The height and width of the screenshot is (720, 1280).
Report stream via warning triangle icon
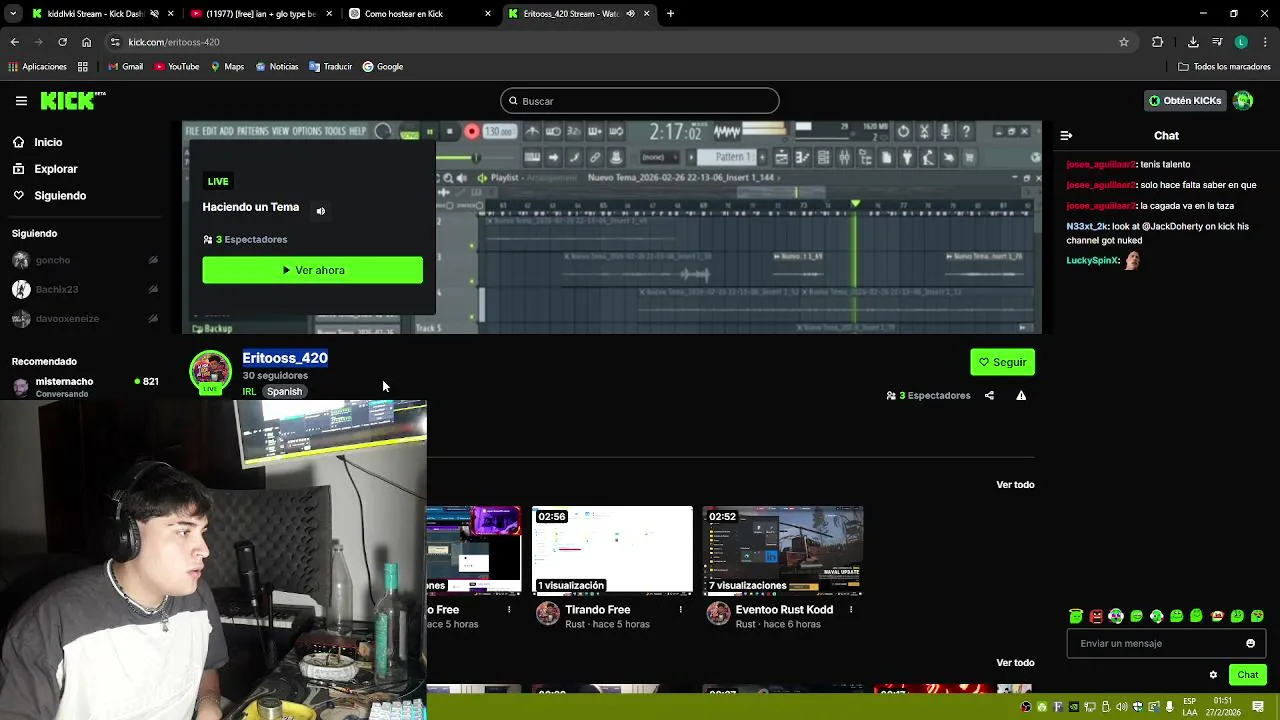pyautogui.click(x=1021, y=396)
